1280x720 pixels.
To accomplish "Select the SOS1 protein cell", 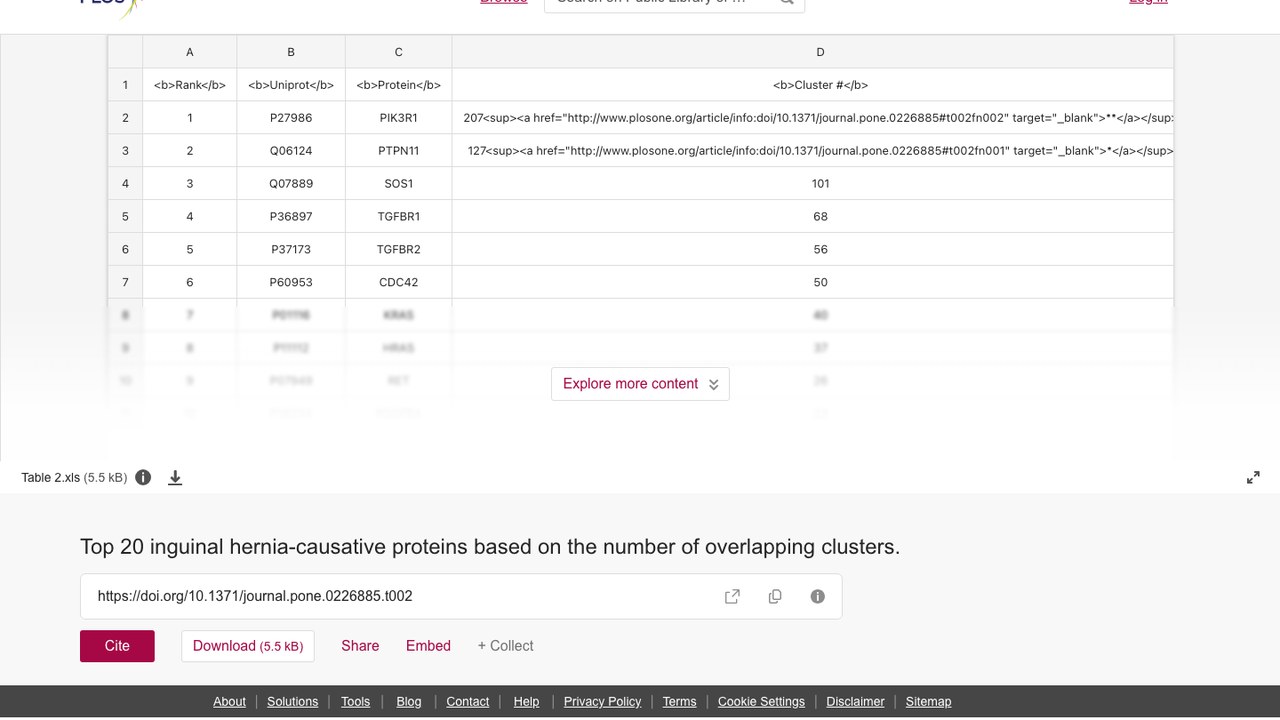I will coord(398,184).
